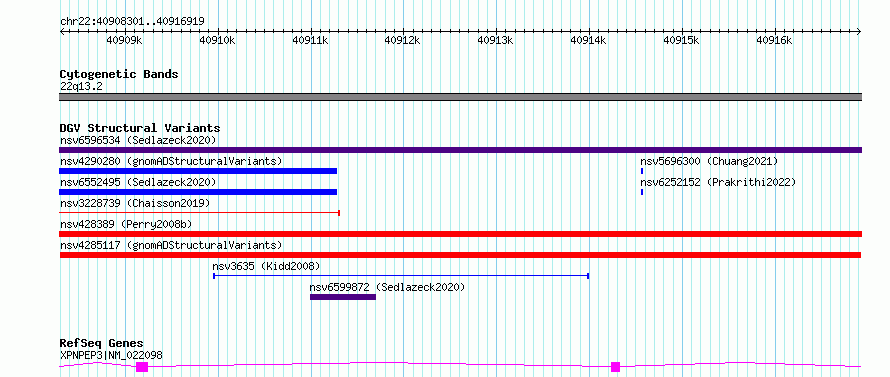Open the Cytogenetic Bands track title
Image resolution: width=890 pixels, height=377 pixels.
[x=119, y=74]
